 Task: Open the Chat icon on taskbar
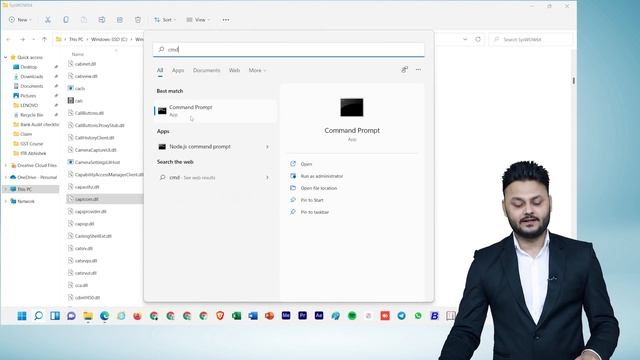71,316
